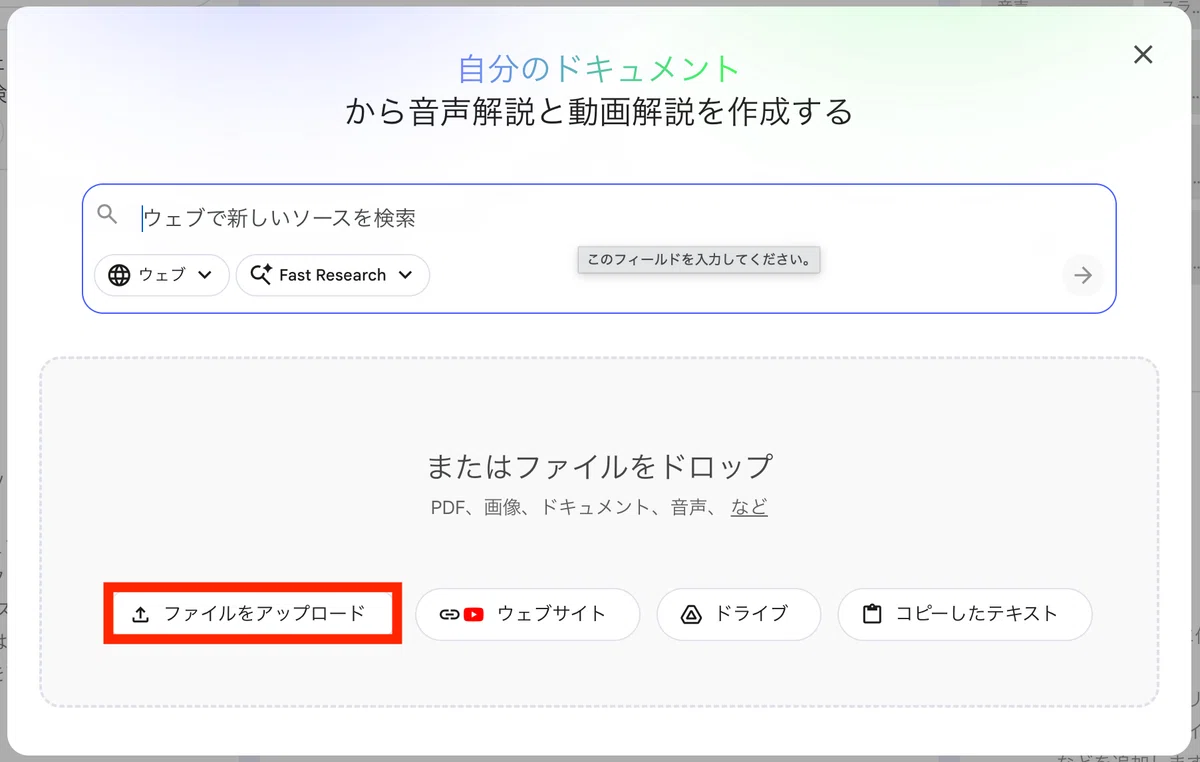Viewport: 1200px width, 762px height.
Task: Click the から音声解説と動画解説を作成する heading
Action: tap(599, 111)
